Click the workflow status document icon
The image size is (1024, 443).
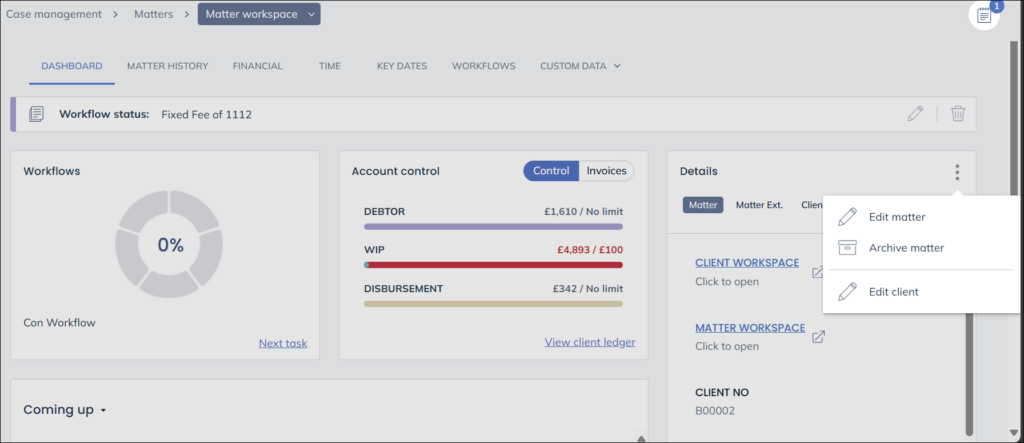tap(36, 114)
